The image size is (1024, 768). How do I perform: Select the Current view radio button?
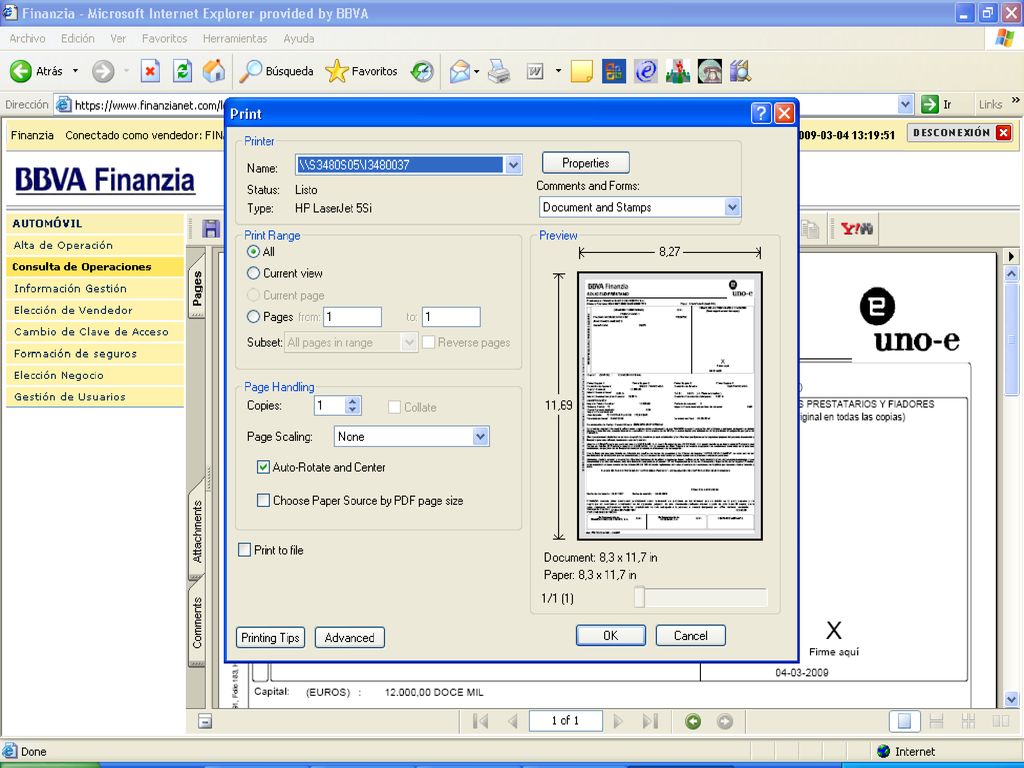253,273
